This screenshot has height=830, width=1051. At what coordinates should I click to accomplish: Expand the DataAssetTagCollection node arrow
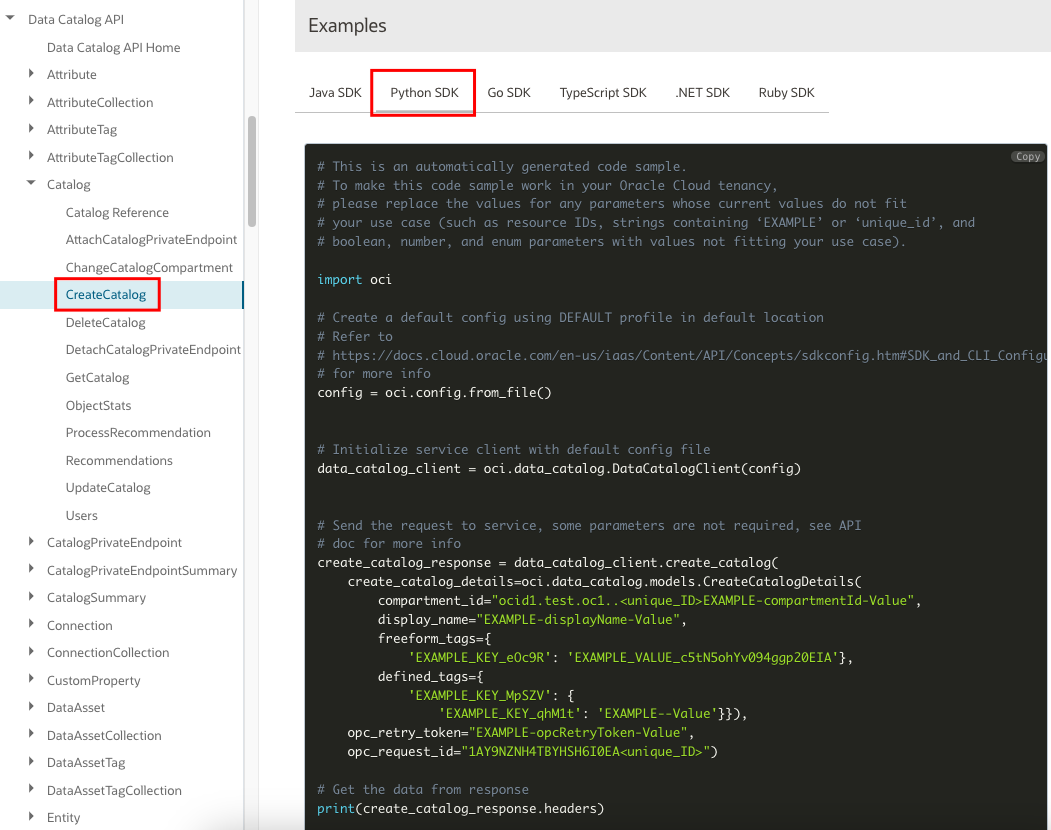[x=32, y=788]
